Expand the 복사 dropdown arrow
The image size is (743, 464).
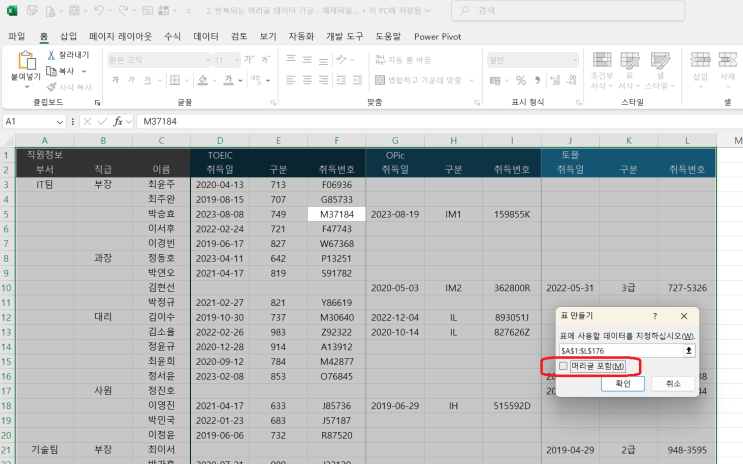coord(84,71)
